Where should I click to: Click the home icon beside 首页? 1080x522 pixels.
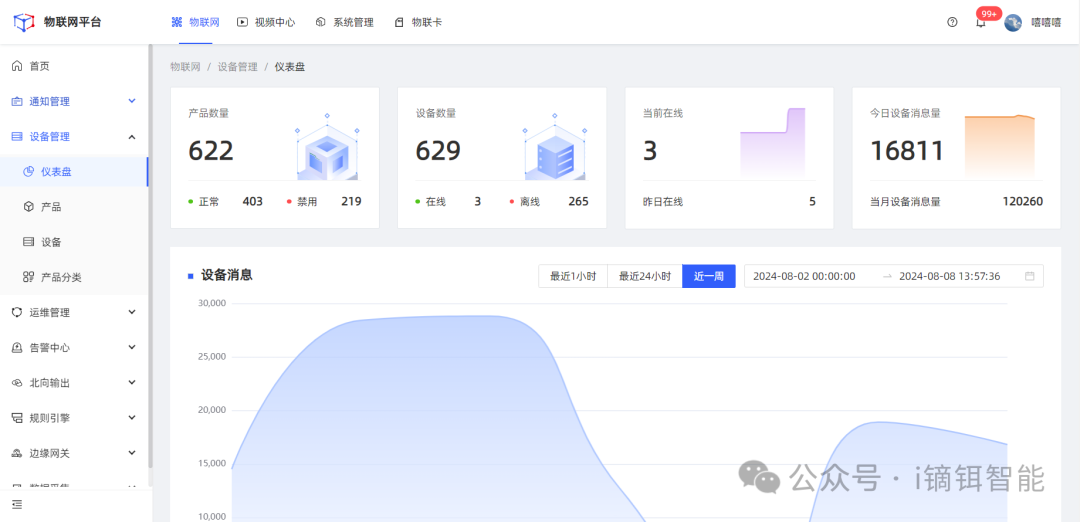point(17,66)
